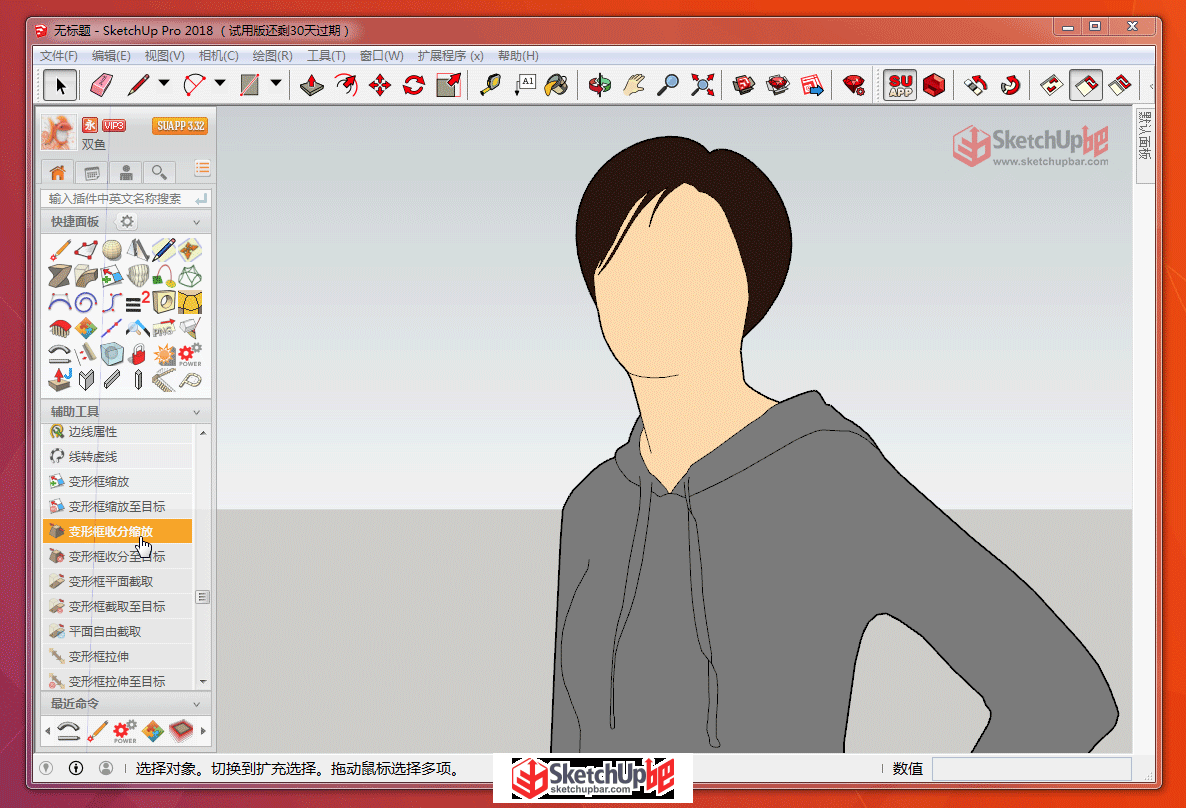Screen dimensions: 1186x808
Task: Open 3D Warehouse from toolbar
Action: pos(744,85)
